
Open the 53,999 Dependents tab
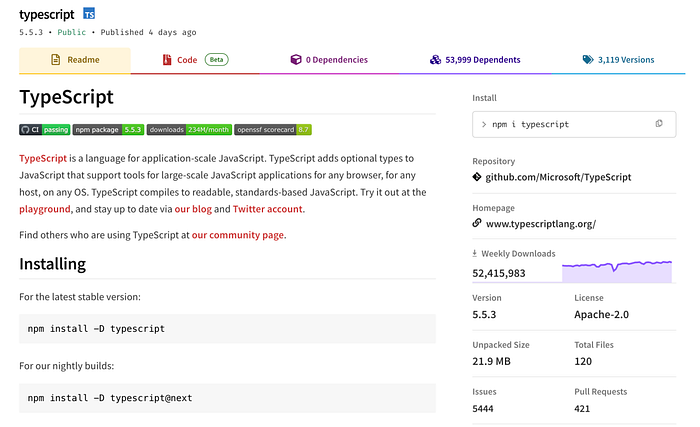[x=475, y=60]
